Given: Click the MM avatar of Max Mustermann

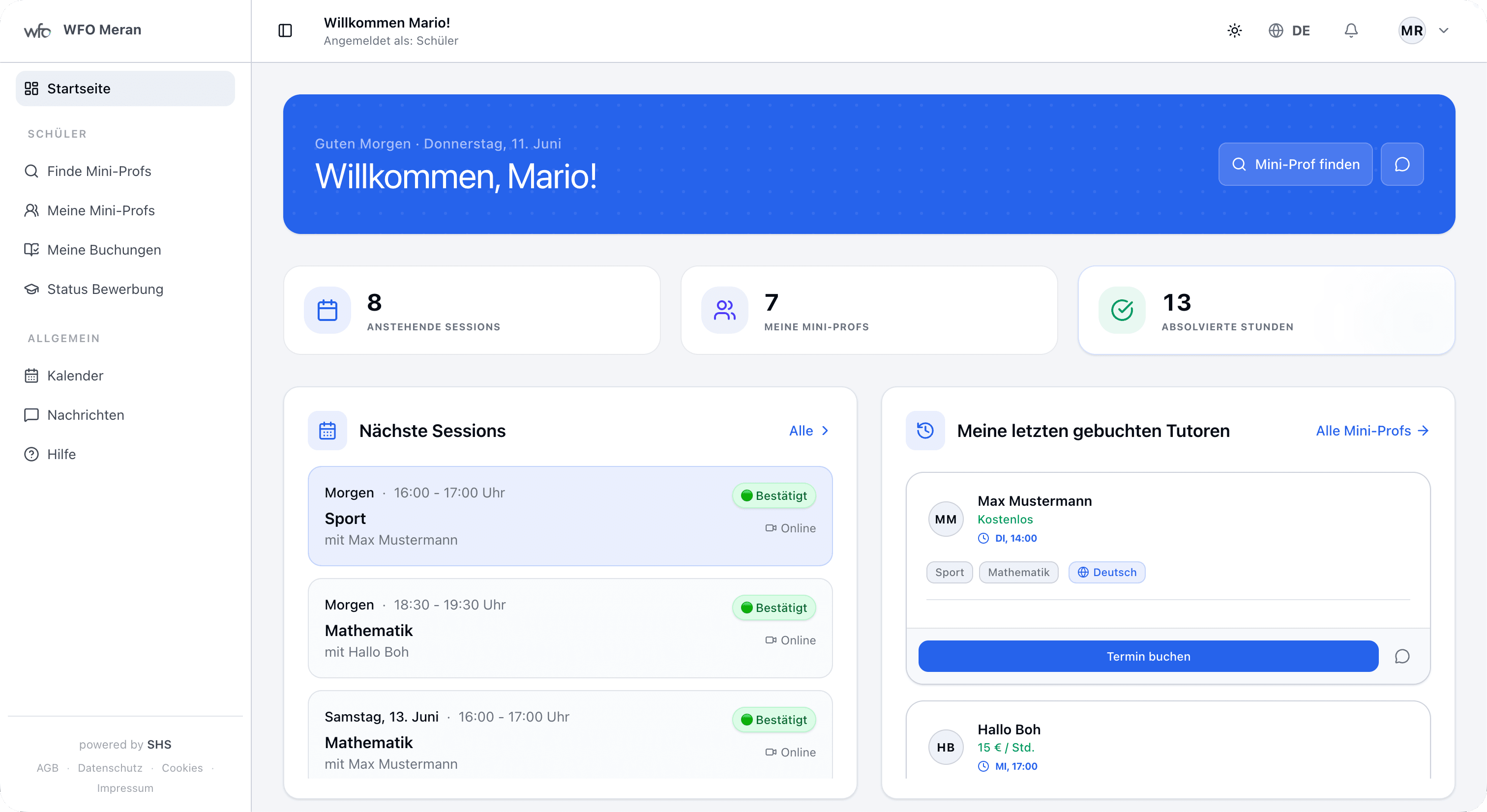Looking at the screenshot, I should tap(945, 519).
